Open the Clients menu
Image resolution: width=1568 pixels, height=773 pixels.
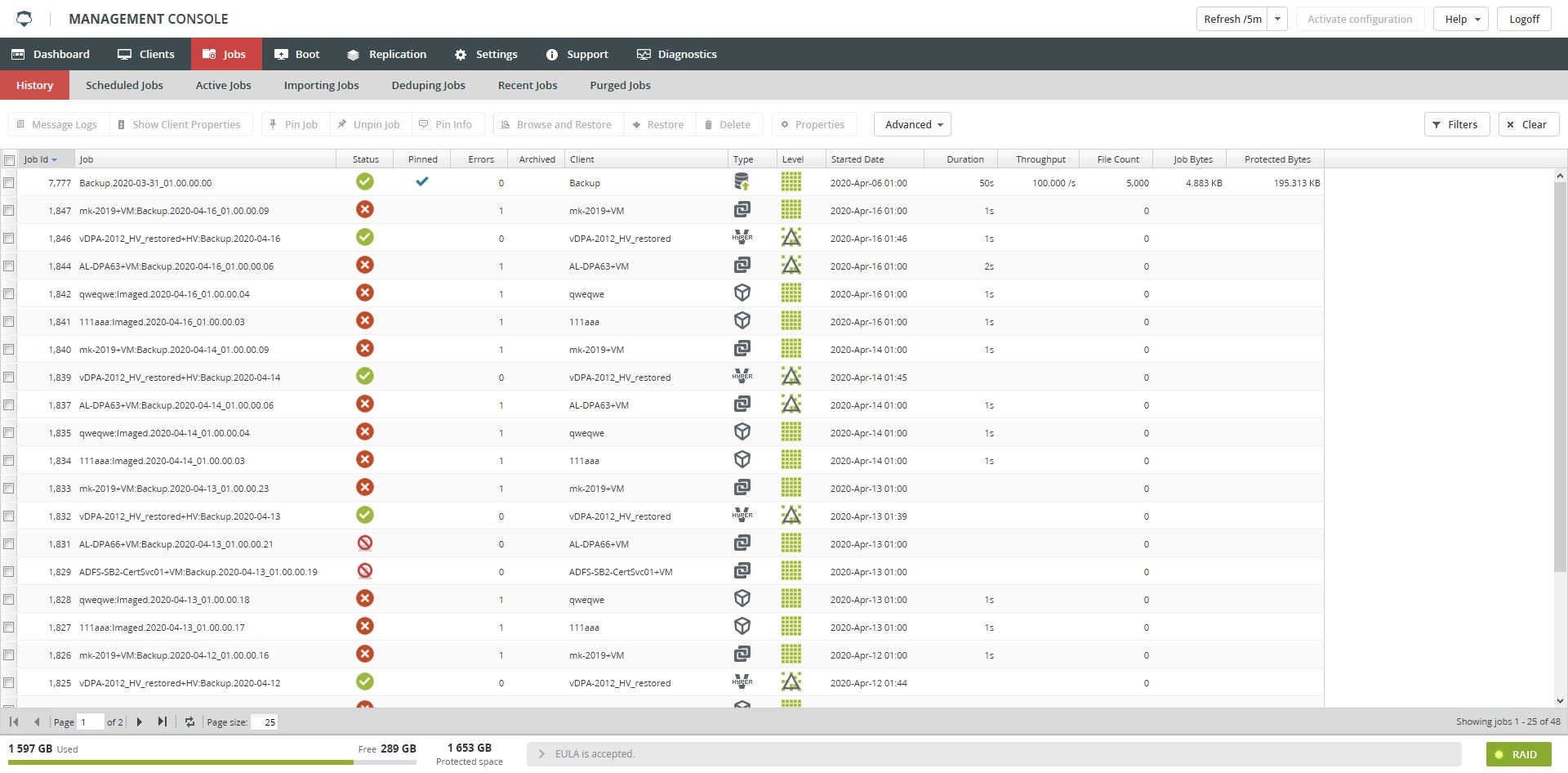[146, 54]
